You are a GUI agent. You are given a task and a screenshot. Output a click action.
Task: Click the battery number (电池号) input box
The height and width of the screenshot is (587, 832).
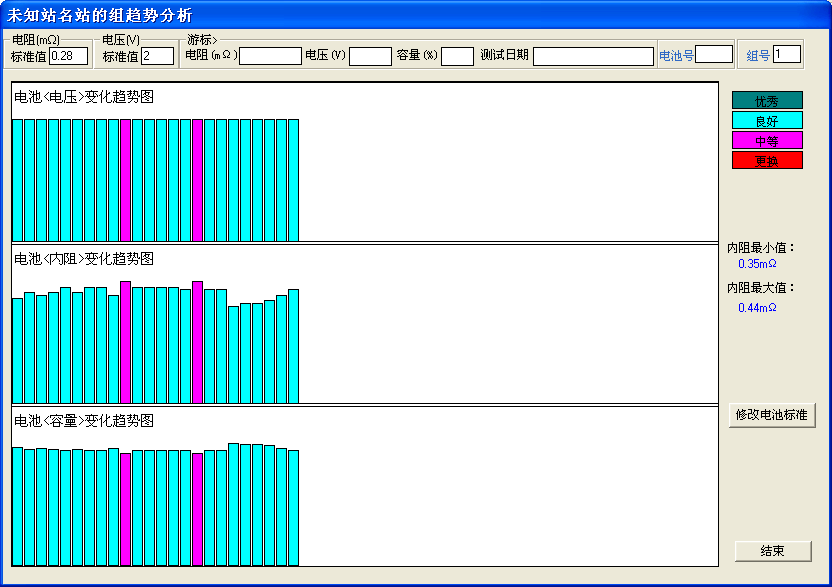[x=714, y=54]
